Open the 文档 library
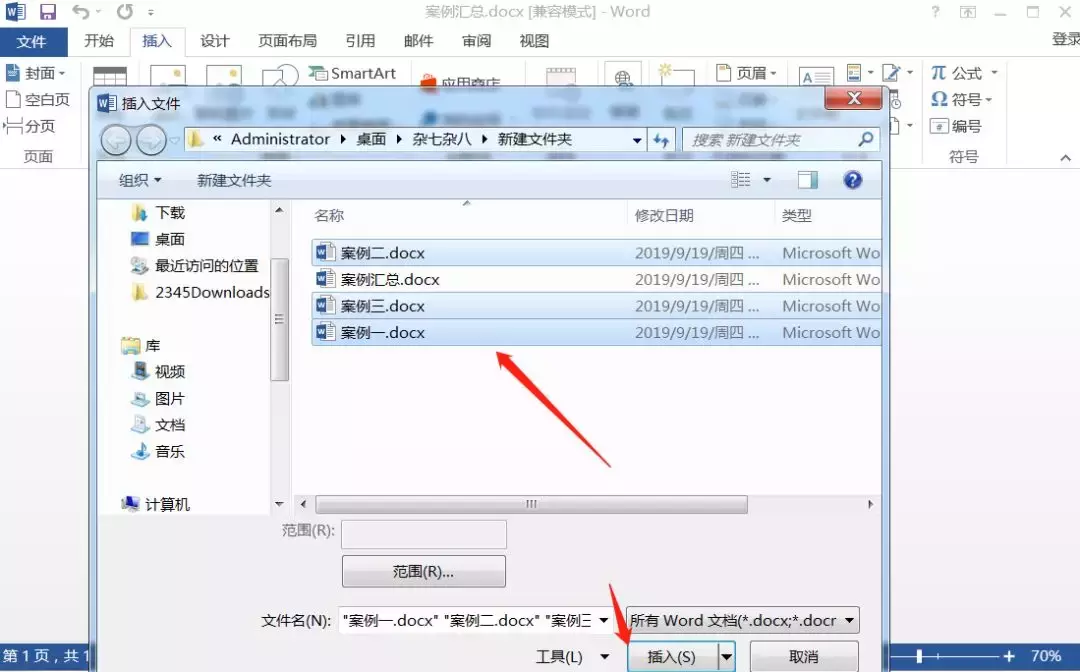The width and height of the screenshot is (1080, 672). (x=158, y=425)
